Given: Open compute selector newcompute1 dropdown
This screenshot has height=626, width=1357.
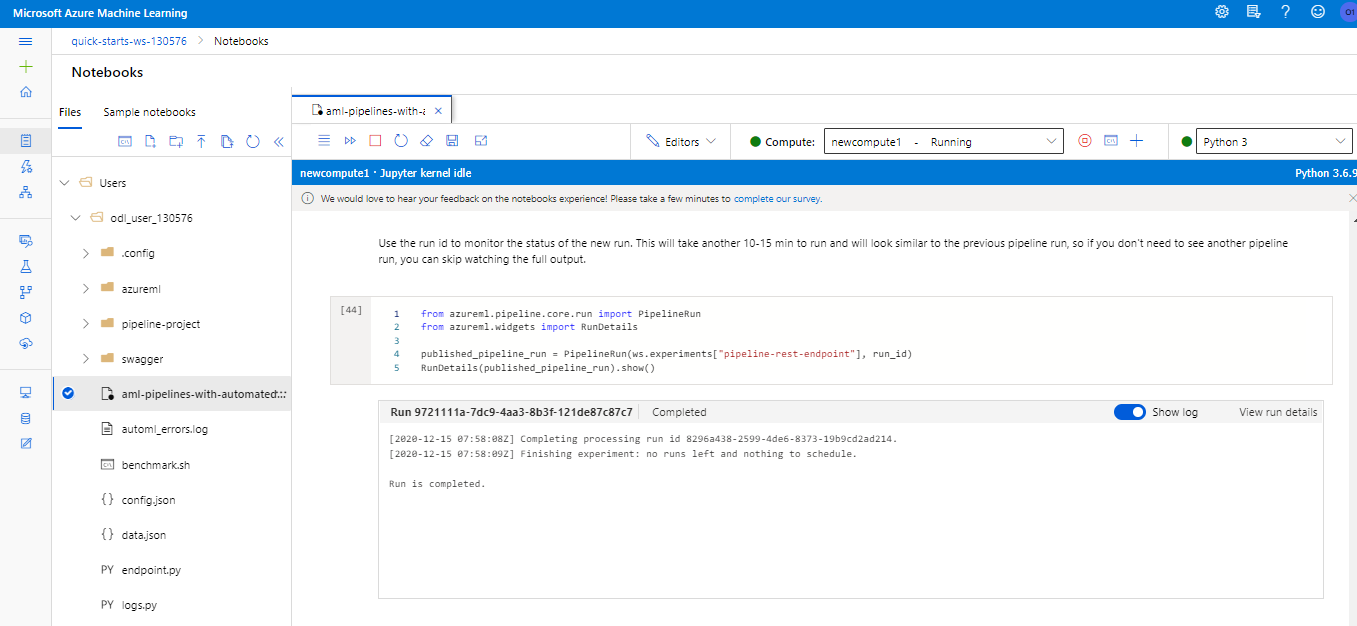Looking at the screenshot, I should coord(943,142).
